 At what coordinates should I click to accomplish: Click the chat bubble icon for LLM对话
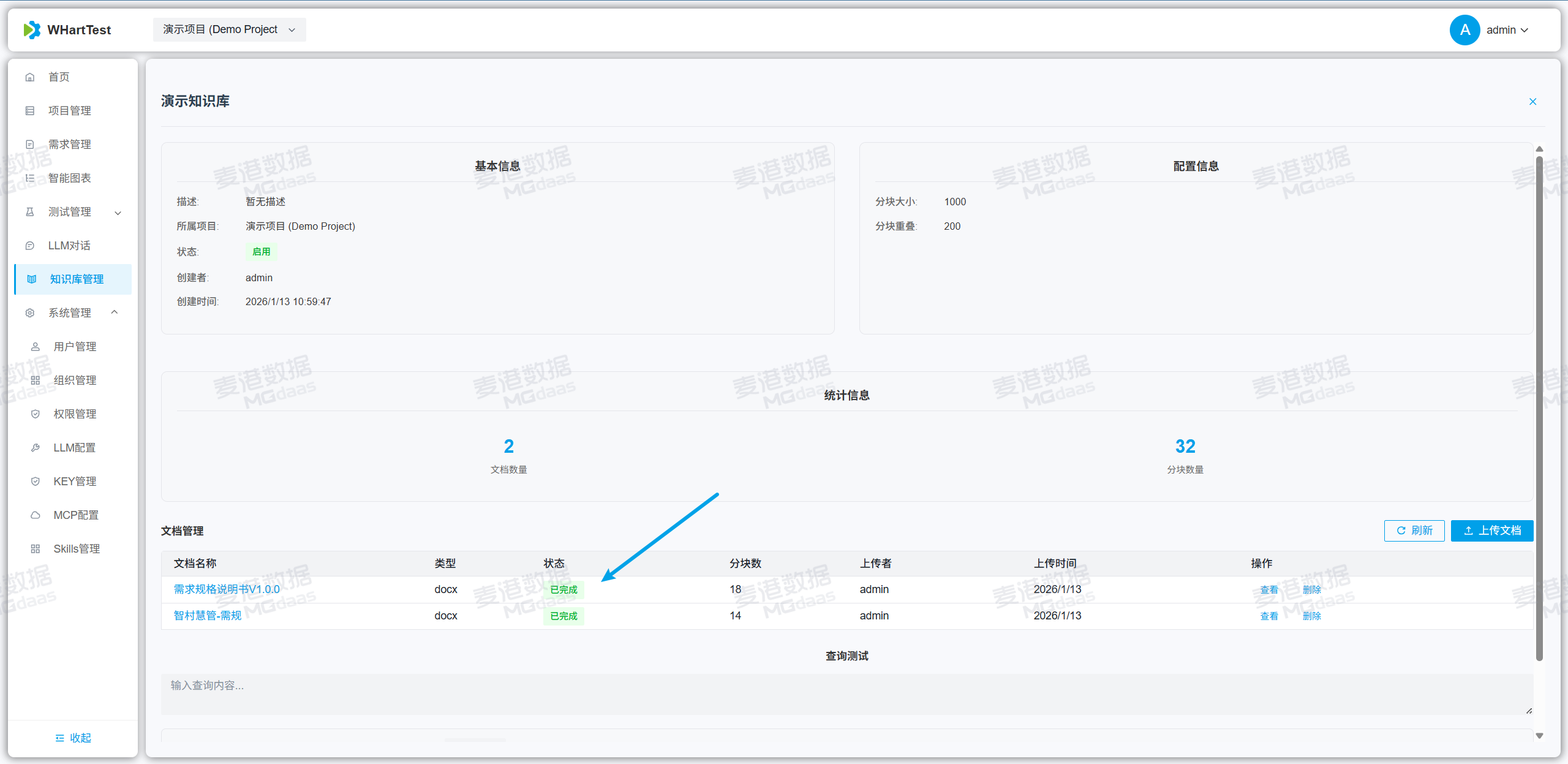[x=30, y=246]
